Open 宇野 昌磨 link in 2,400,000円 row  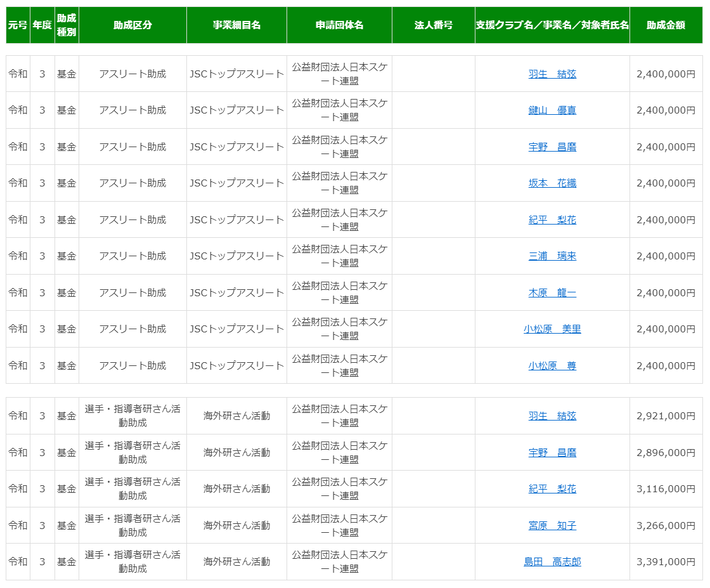[552, 147]
